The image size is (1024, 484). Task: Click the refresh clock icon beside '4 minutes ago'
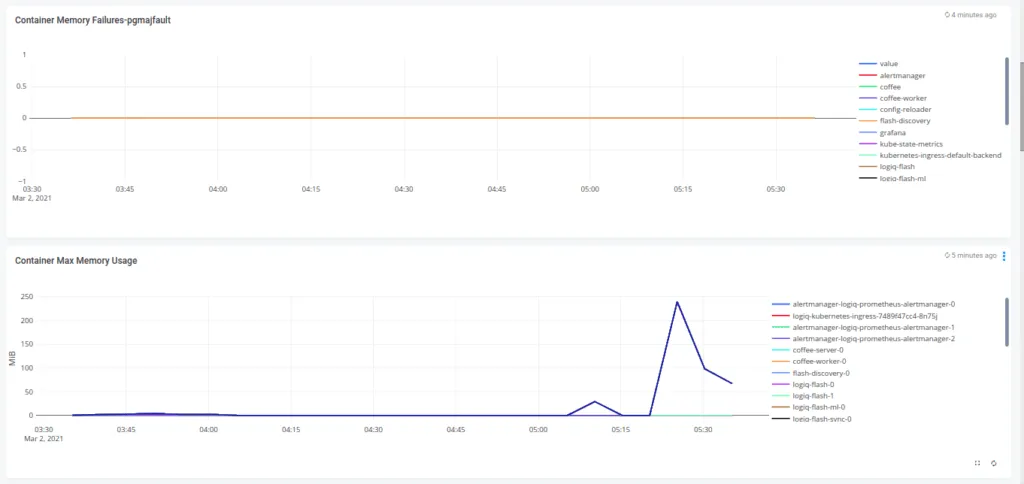947,15
